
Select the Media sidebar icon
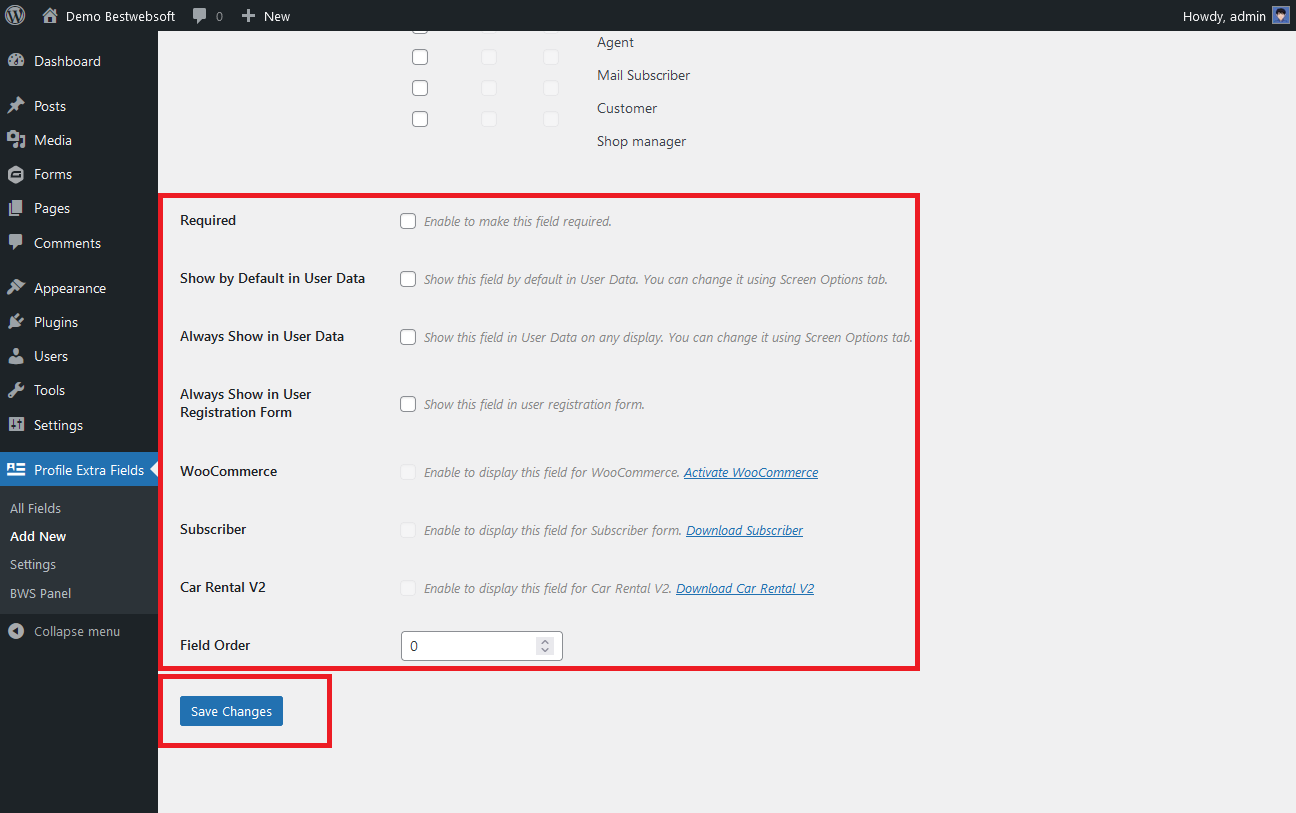point(16,140)
